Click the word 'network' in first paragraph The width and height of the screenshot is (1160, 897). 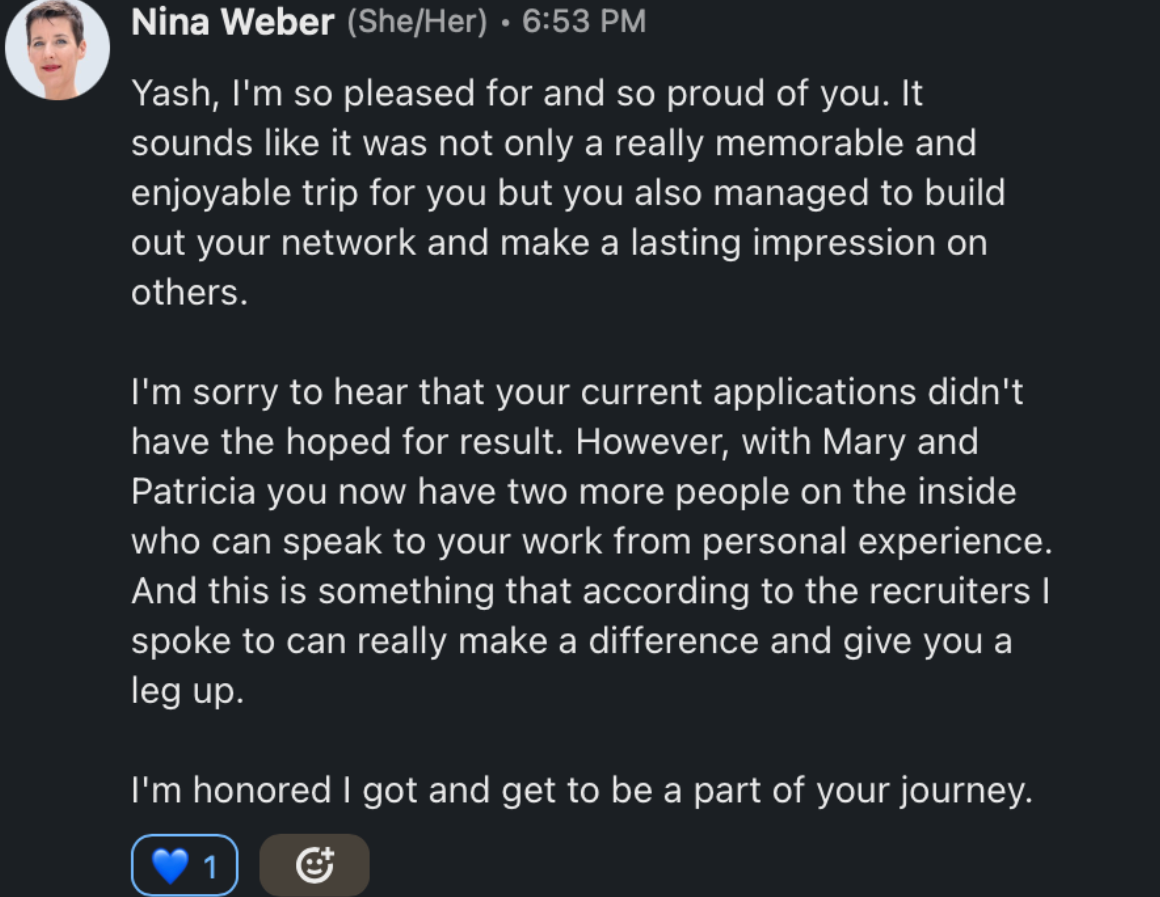click(x=348, y=243)
